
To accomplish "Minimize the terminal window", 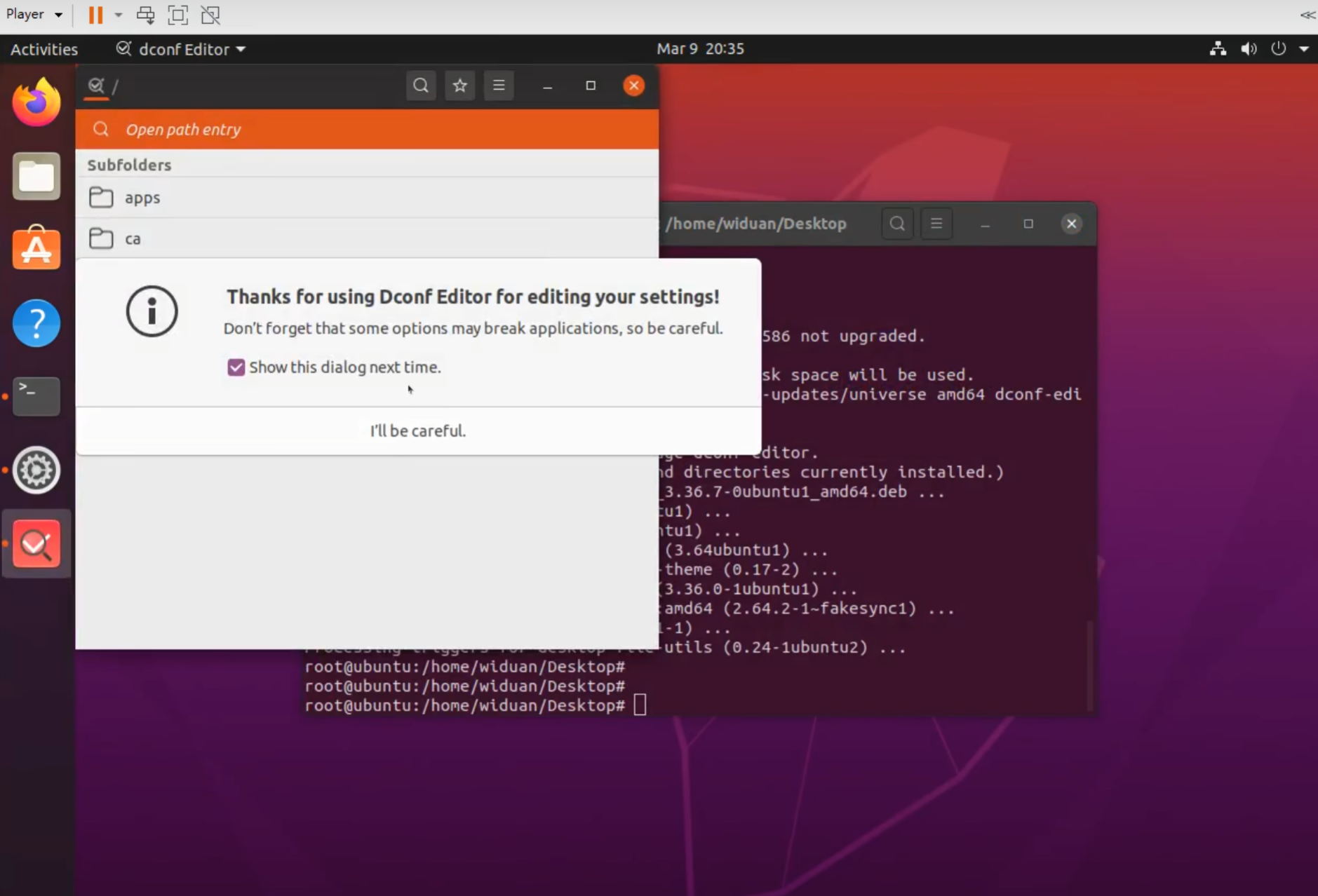I will coord(986,224).
